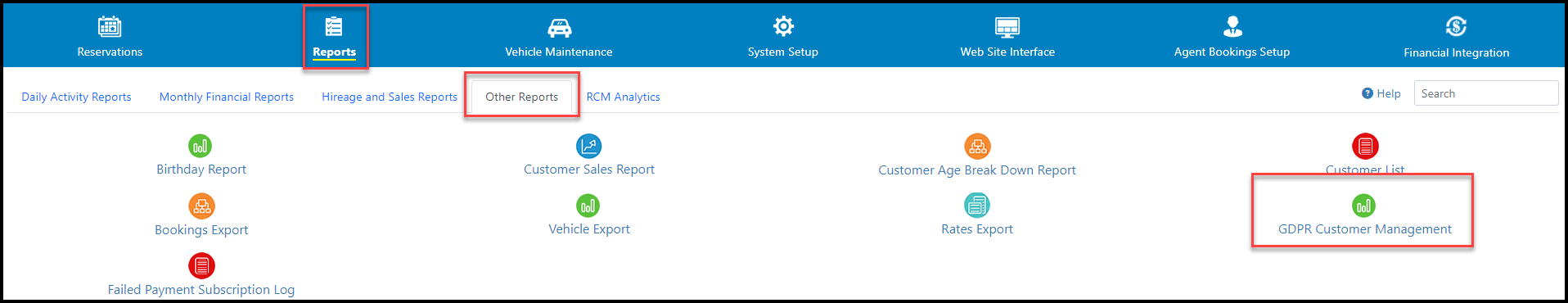Screen dimensions: 1568x303
Task: Click the Reports clipboard icon
Action: (334, 26)
